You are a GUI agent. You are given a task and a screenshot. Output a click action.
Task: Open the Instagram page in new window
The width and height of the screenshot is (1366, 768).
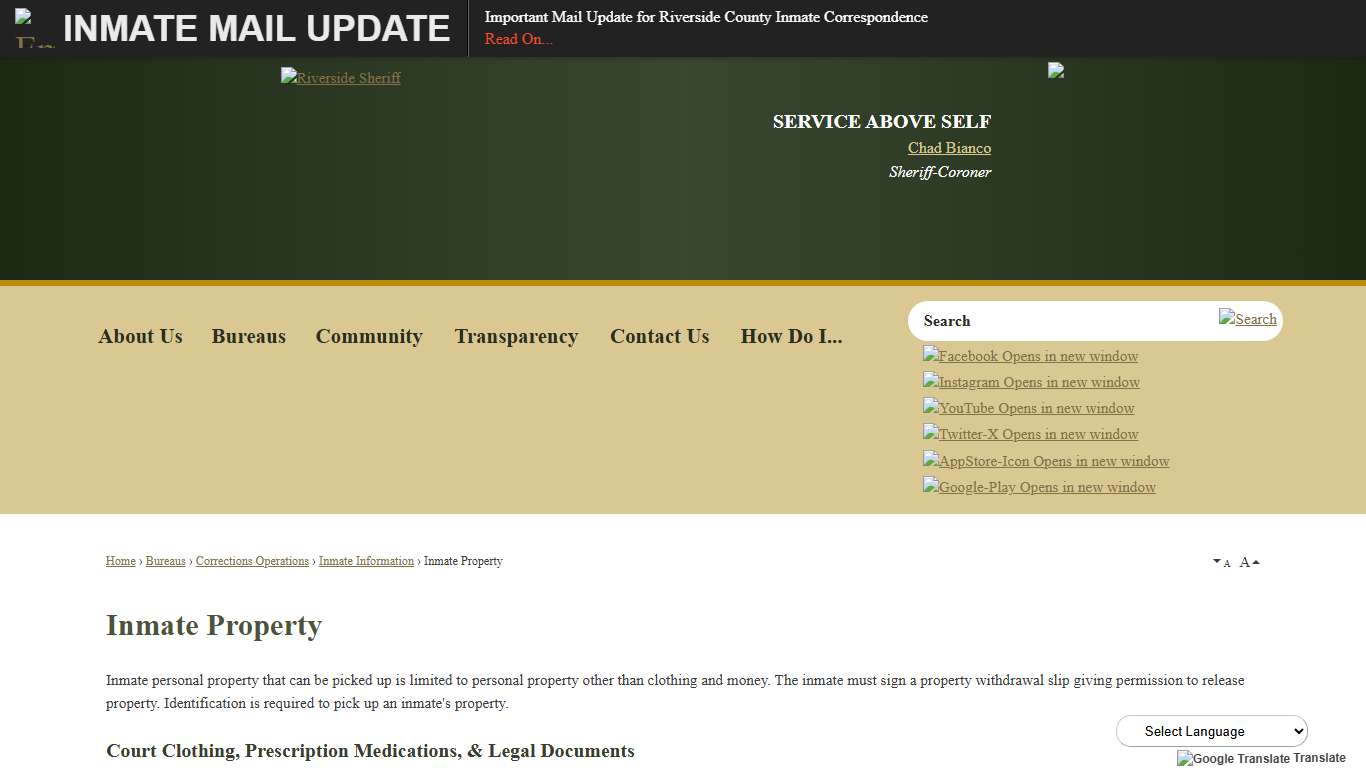(1030, 382)
